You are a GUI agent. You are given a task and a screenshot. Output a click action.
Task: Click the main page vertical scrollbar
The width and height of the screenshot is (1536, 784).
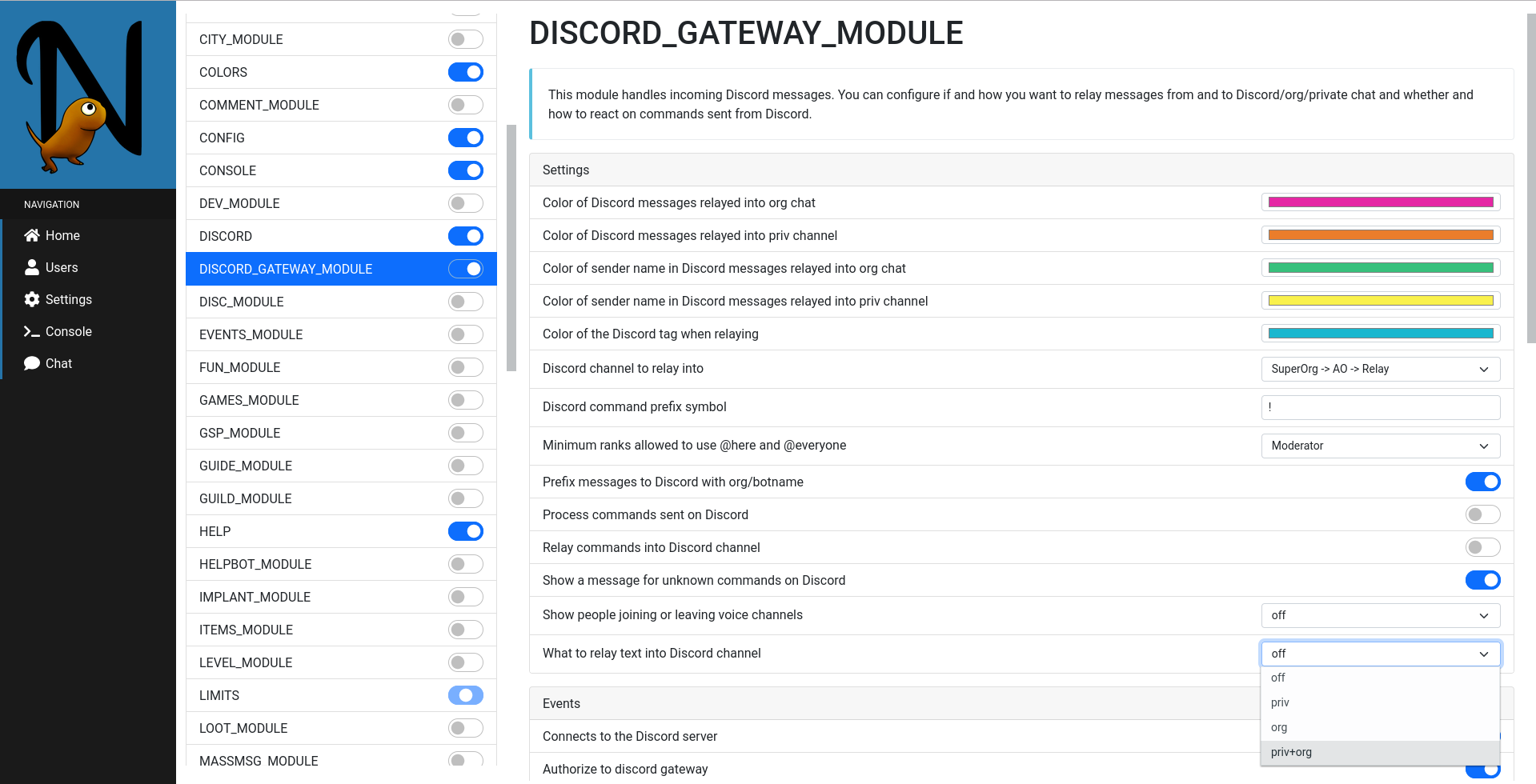click(1530, 180)
